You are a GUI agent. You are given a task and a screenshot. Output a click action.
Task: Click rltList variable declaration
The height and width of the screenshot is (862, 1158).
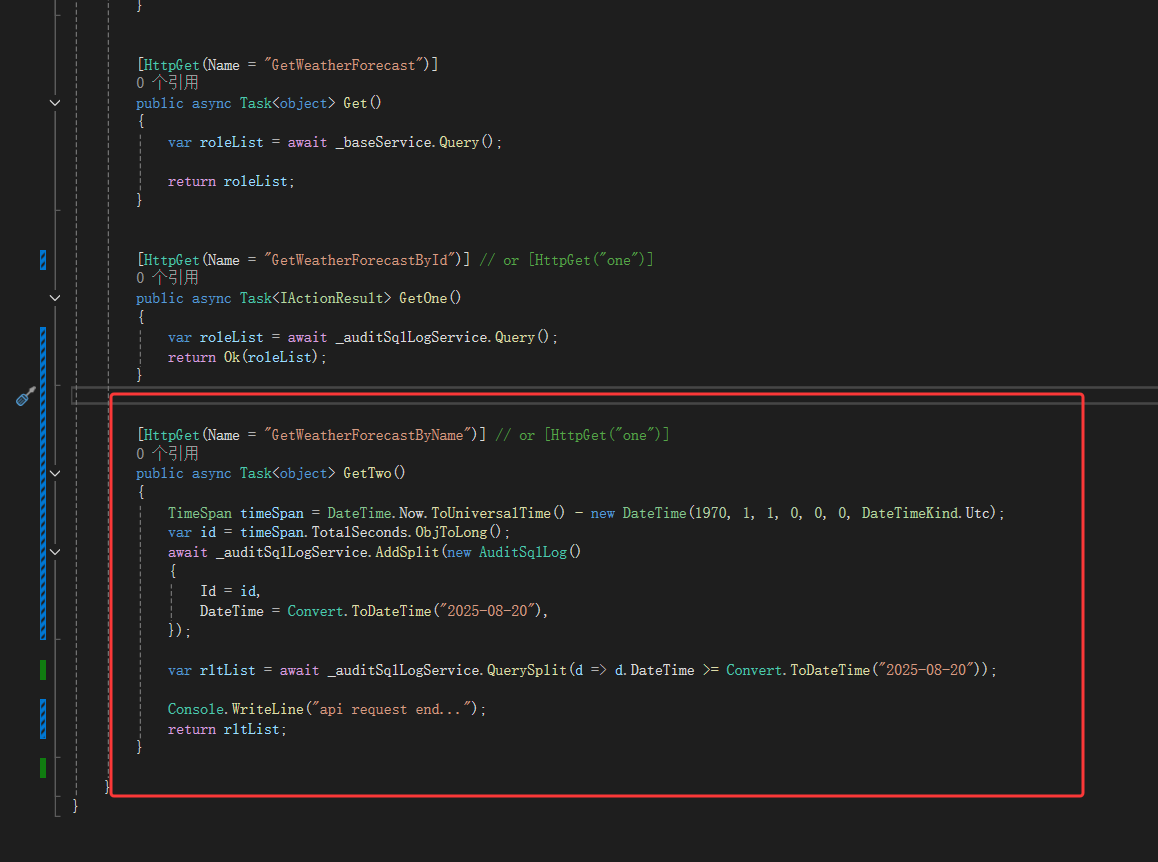pos(227,670)
